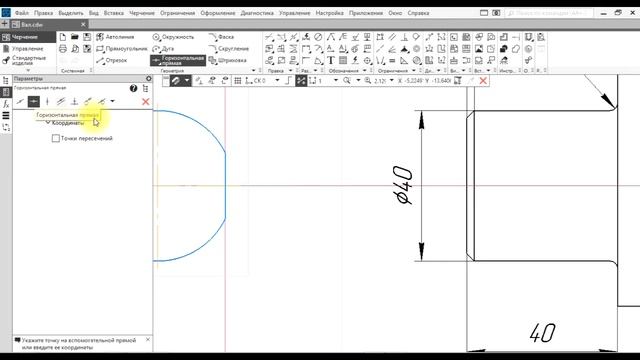Toggle global snaps button on the view toolbar
The height and width of the screenshot is (360, 640).
(176, 81)
